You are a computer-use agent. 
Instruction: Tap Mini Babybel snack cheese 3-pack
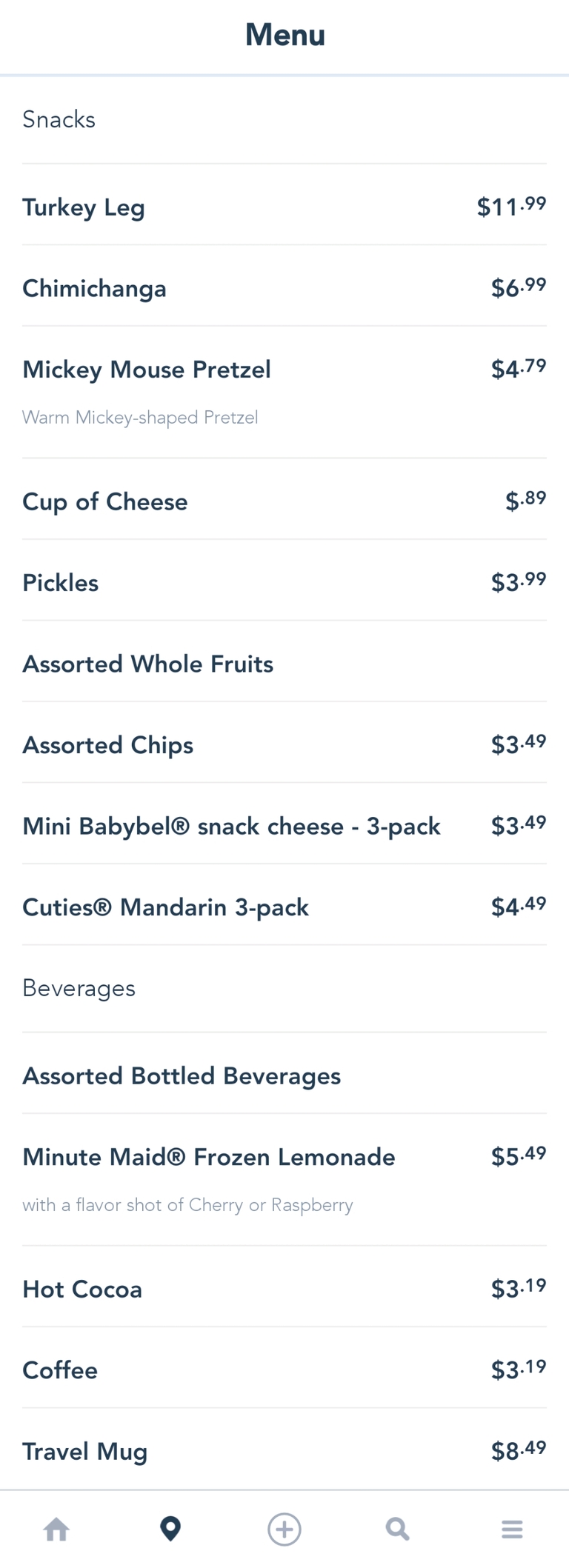pos(231,826)
